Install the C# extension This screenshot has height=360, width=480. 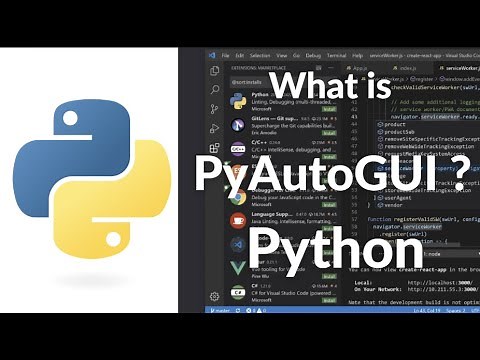click(329, 300)
